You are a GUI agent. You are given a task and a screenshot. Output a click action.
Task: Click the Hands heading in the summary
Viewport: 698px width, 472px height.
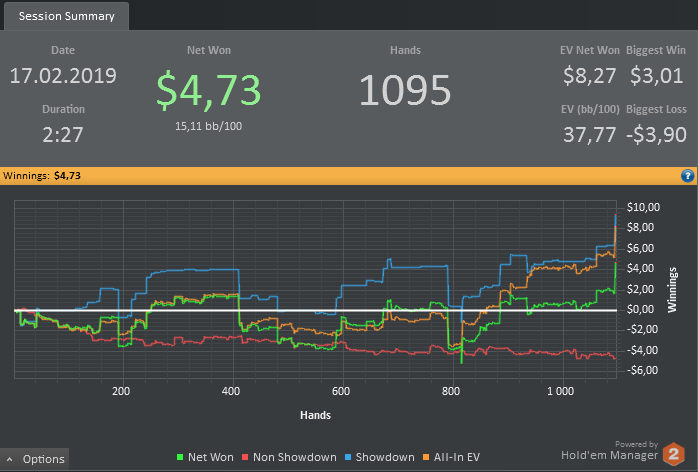[x=406, y=50]
